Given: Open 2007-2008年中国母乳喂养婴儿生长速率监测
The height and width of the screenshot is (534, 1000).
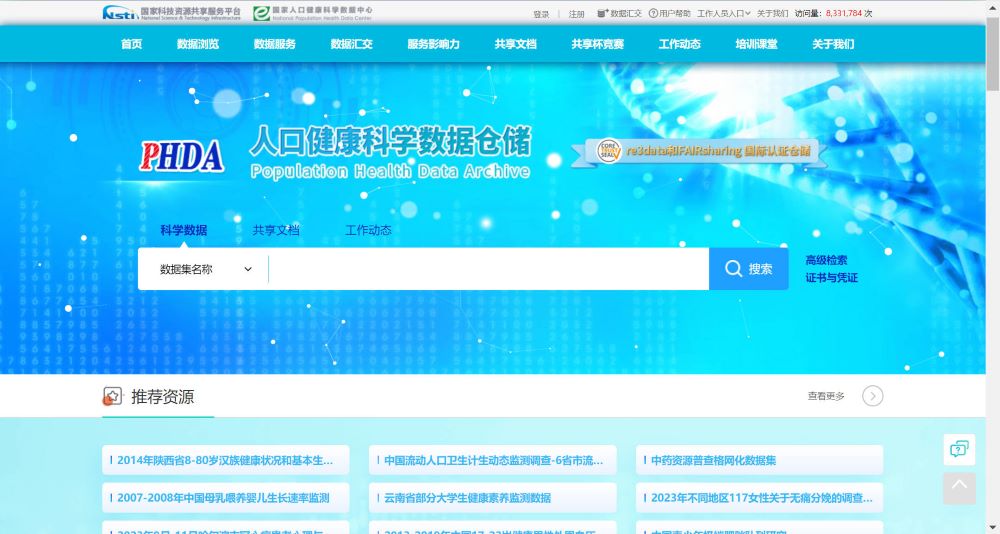Looking at the screenshot, I should (x=226, y=498).
